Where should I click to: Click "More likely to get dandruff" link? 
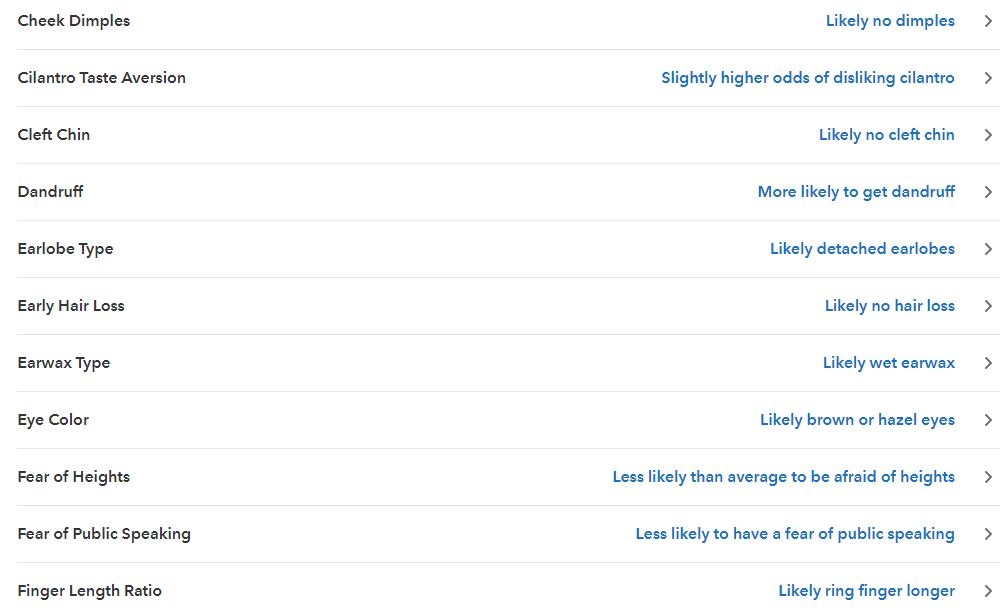coord(856,192)
